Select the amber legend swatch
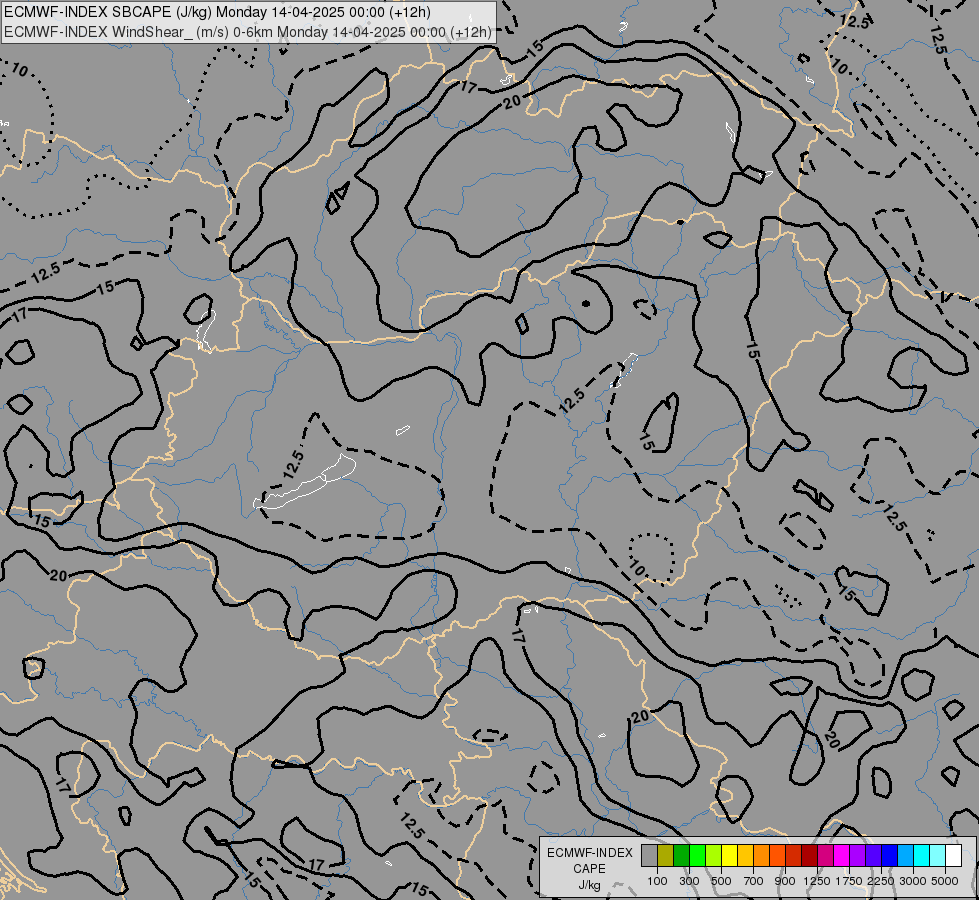The height and width of the screenshot is (900, 979). [x=745, y=855]
